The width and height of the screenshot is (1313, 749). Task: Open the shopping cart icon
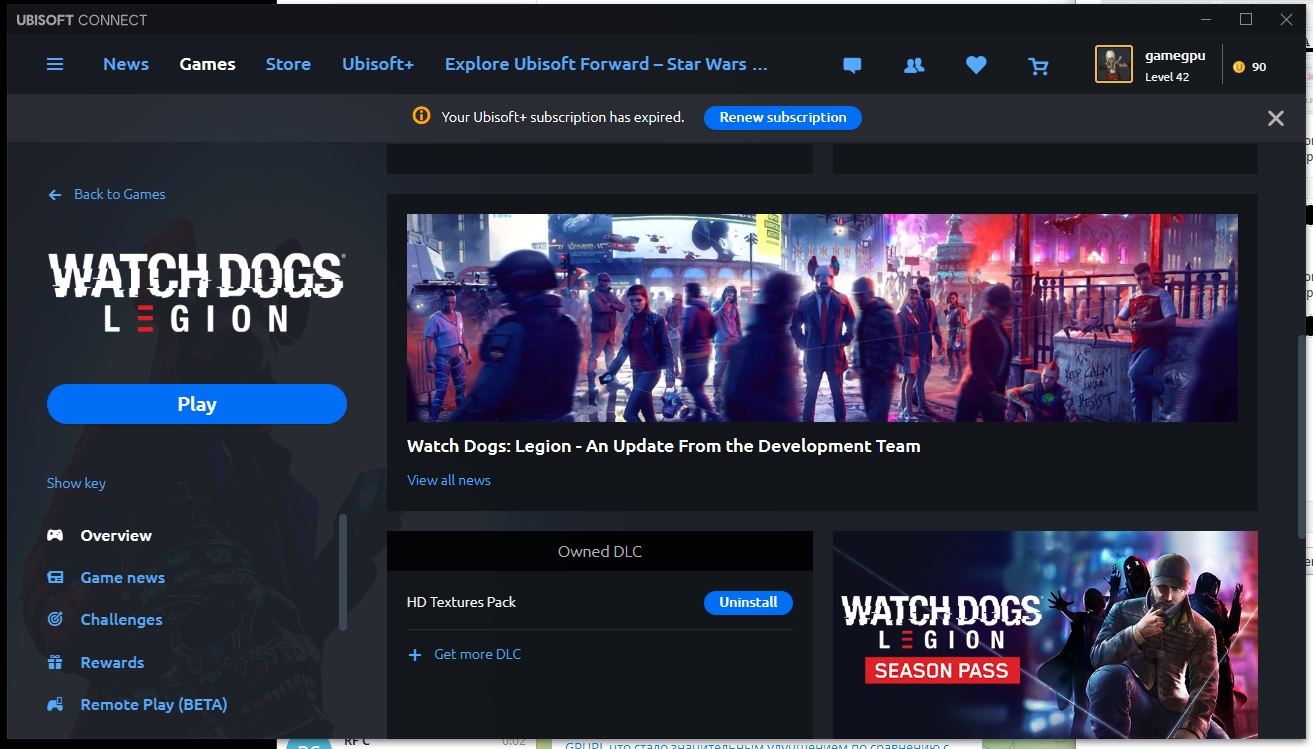click(1039, 66)
